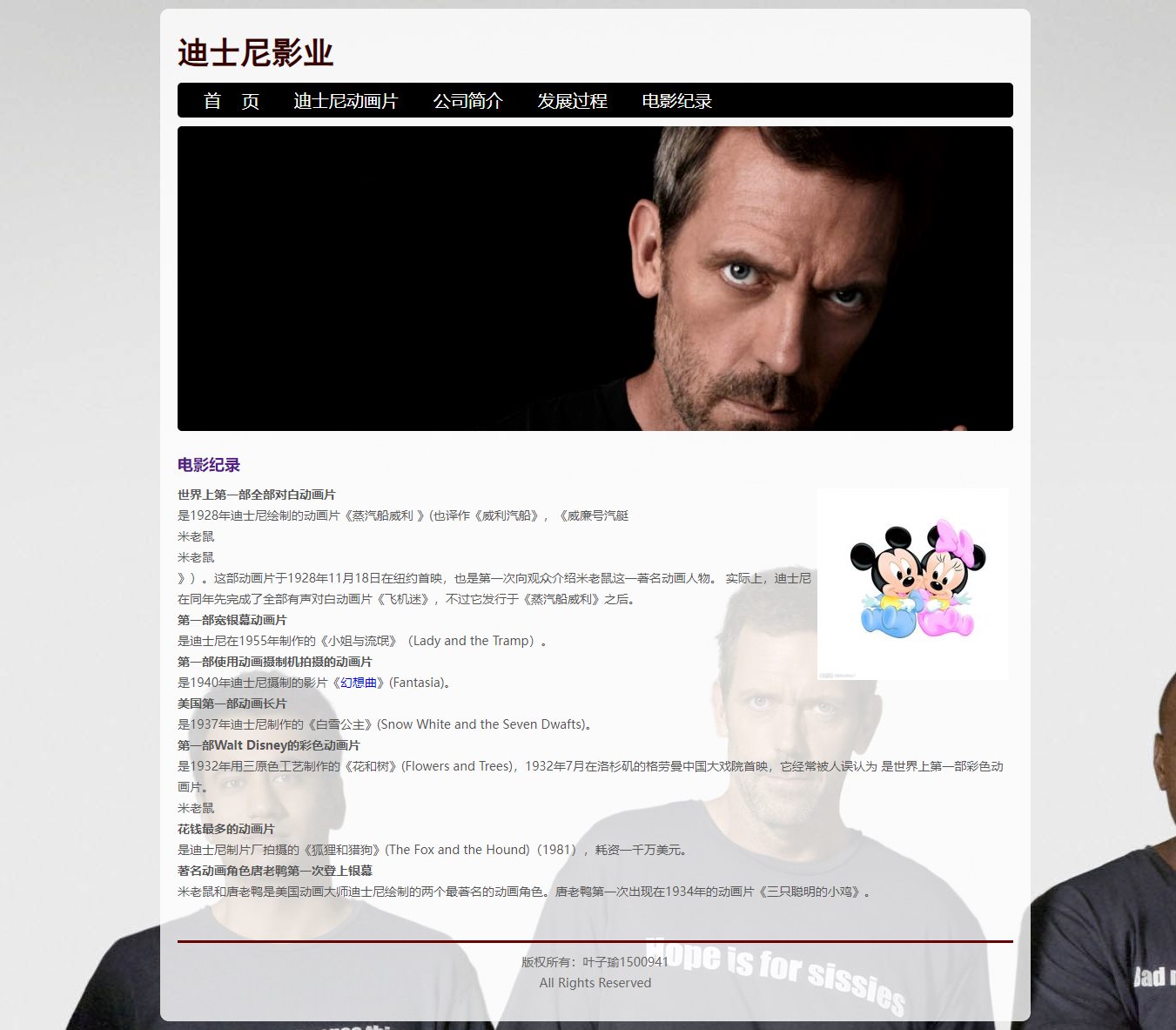Screen dimensions: 1176x1030
Task: Select 公司简介 in the navigation bar
Action: tap(468, 101)
